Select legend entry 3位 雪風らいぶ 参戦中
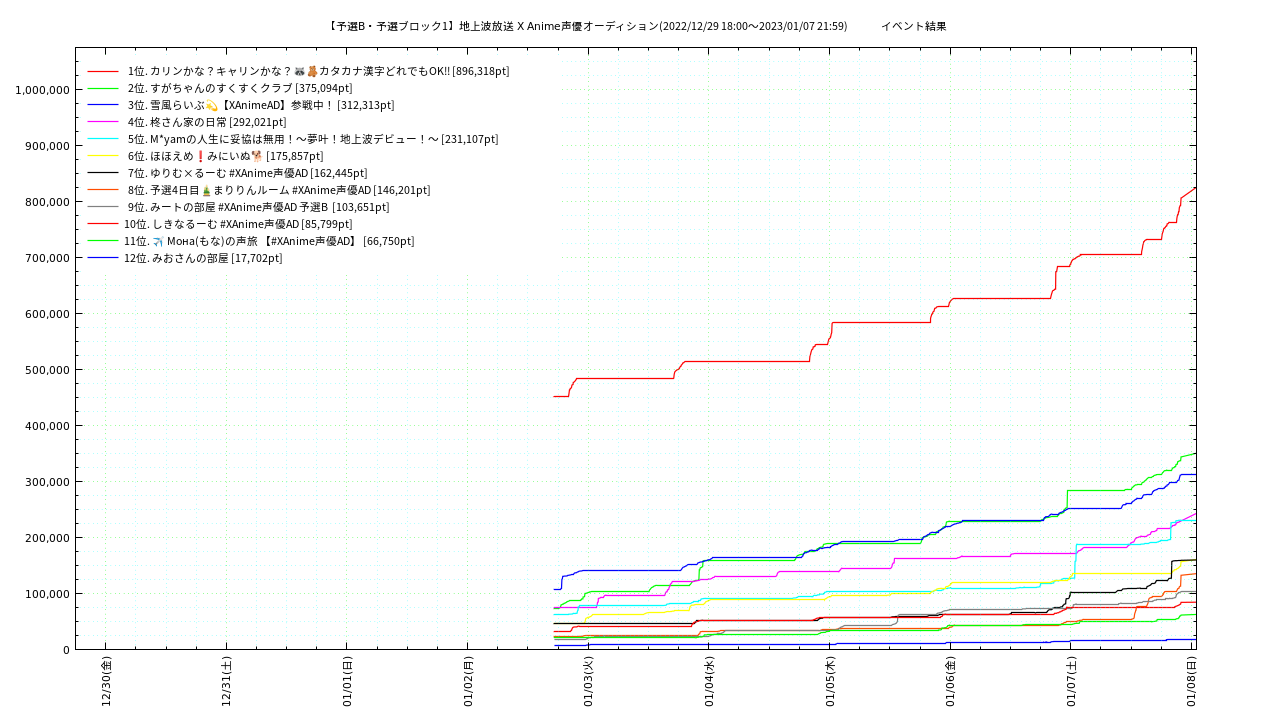 [x=261, y=105]
